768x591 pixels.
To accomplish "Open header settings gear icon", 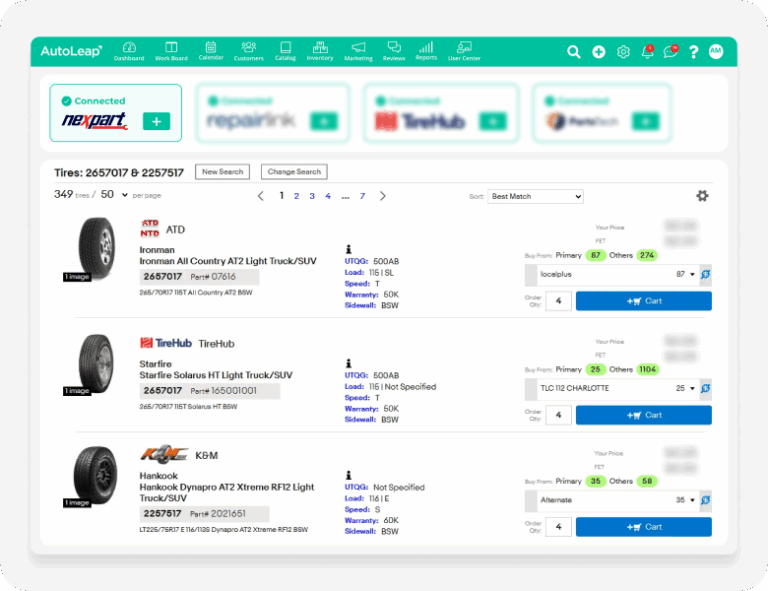I will point(623,51).
